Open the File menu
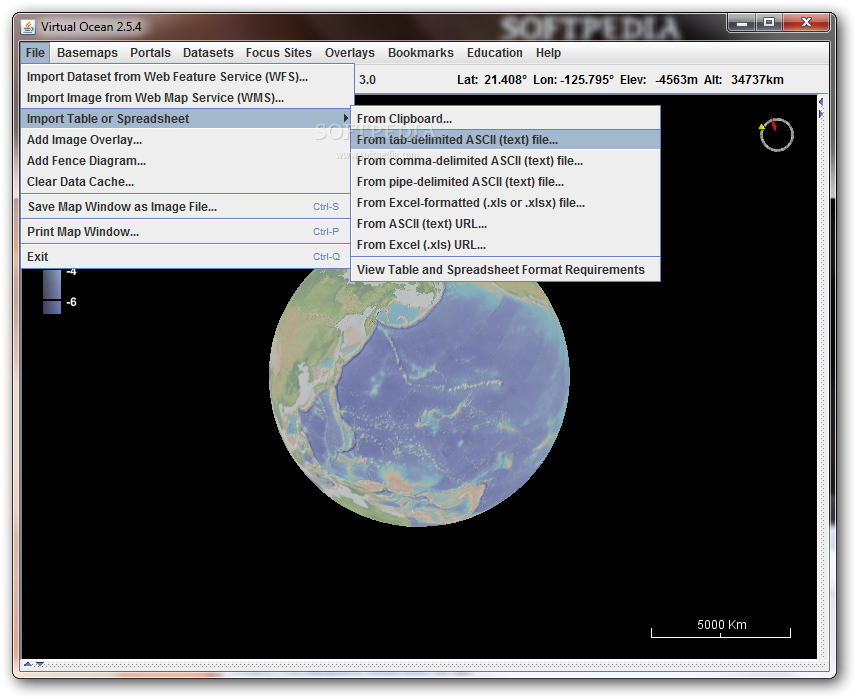 [35, 52]
